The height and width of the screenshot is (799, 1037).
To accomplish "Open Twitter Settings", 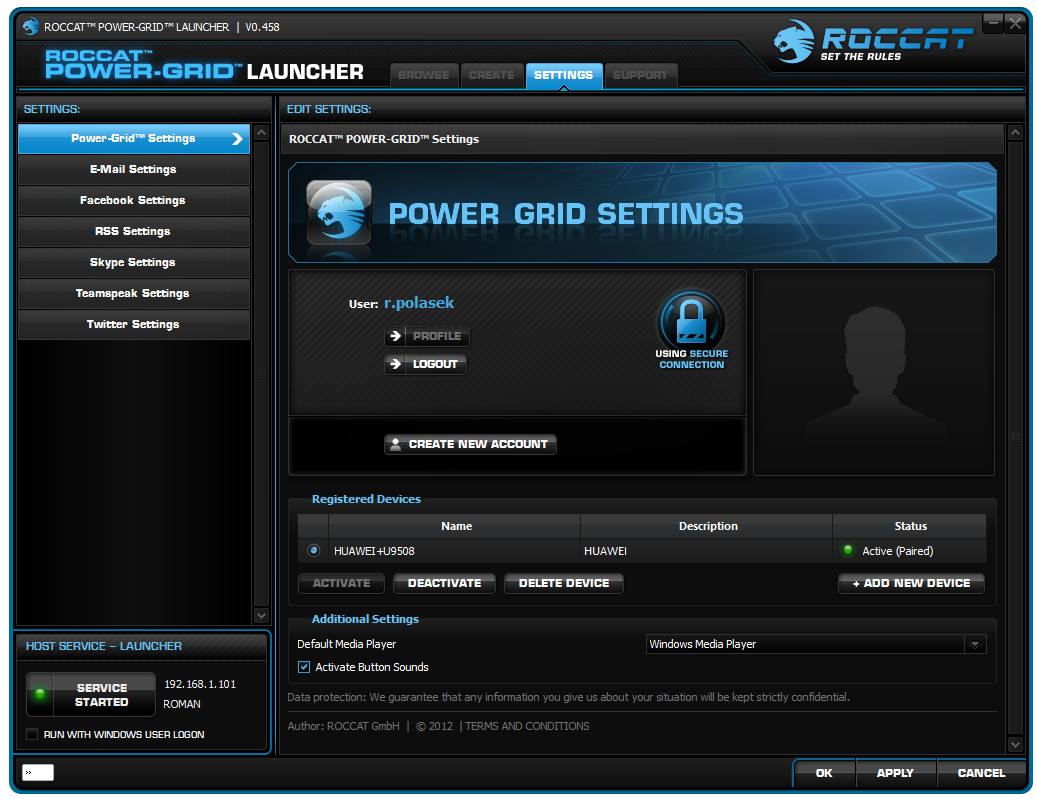I will pos(134,324).
